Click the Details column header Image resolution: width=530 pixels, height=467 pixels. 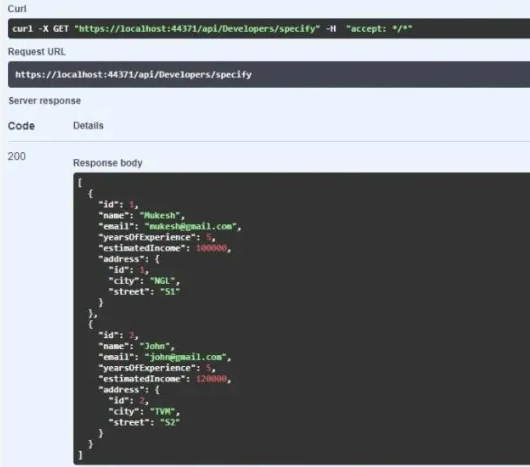(88, 126)
